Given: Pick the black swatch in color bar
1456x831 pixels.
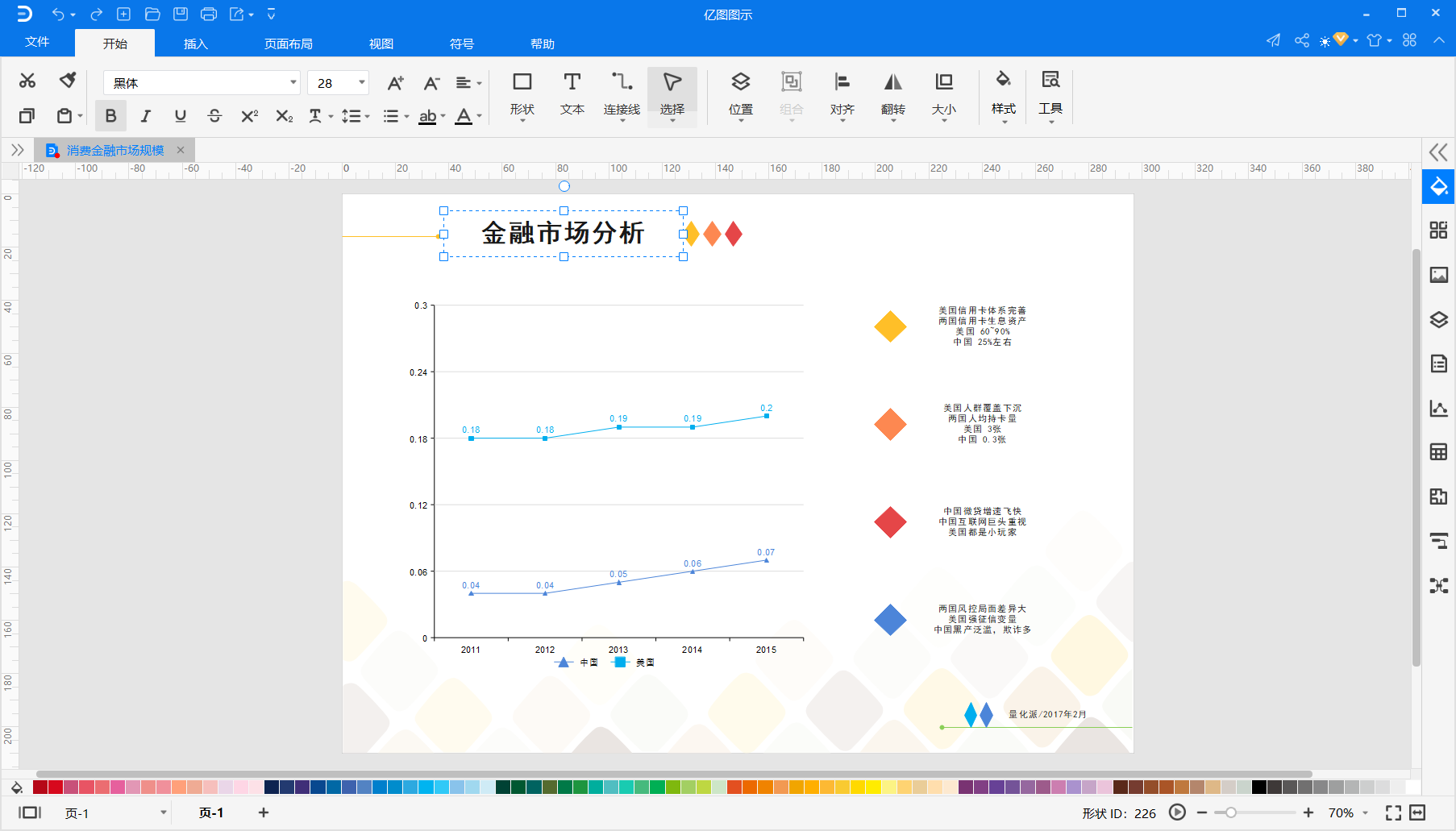Looking at the screenshot, I should [1259, 787].
